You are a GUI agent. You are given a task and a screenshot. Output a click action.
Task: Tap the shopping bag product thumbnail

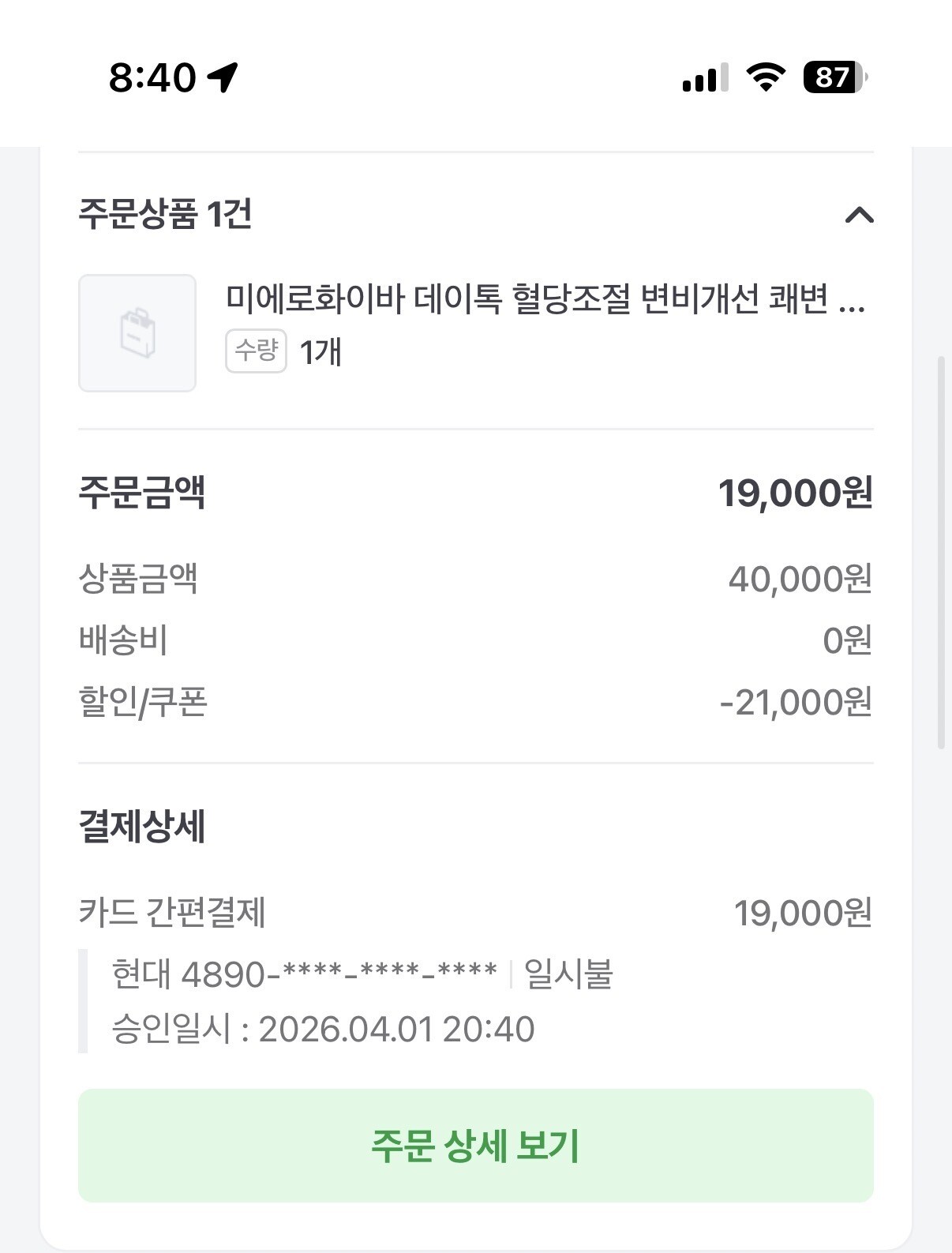[x=137, y=333]
